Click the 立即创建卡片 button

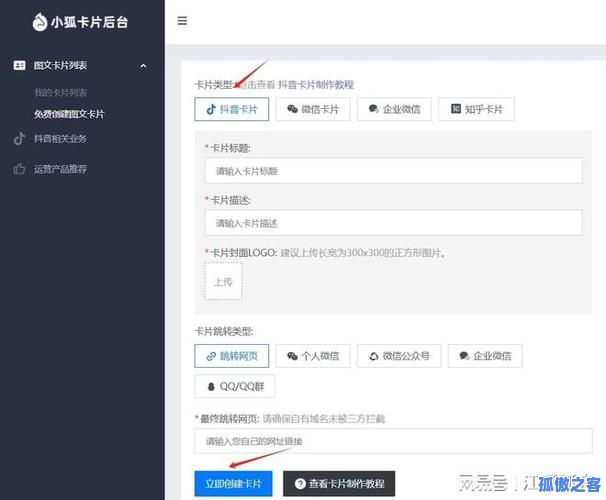click(233, 483)
